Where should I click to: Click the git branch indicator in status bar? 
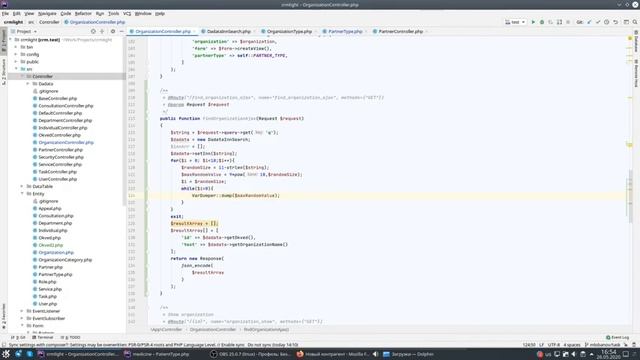point(603,345)
